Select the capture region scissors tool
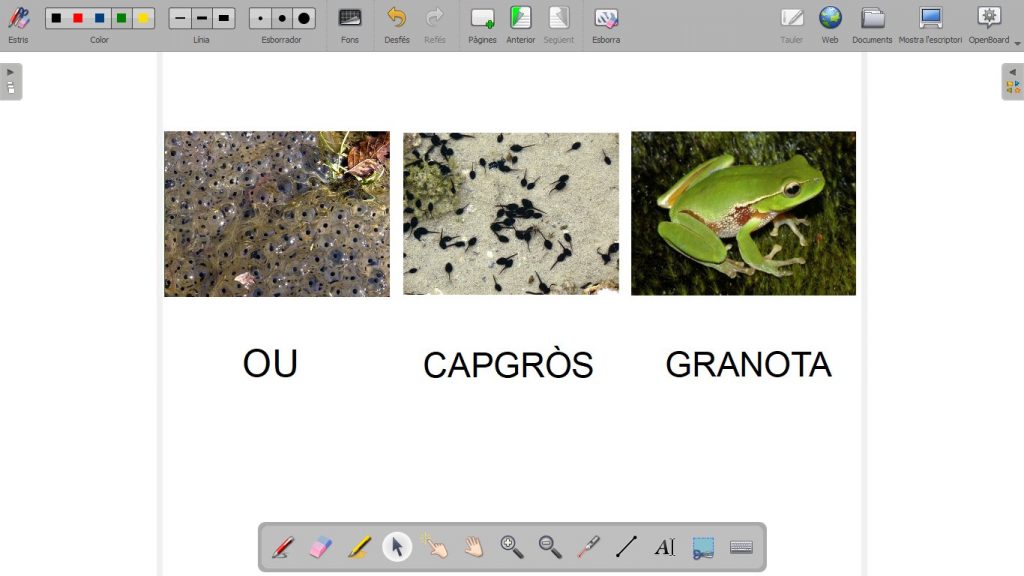 [x=703, y=547]
